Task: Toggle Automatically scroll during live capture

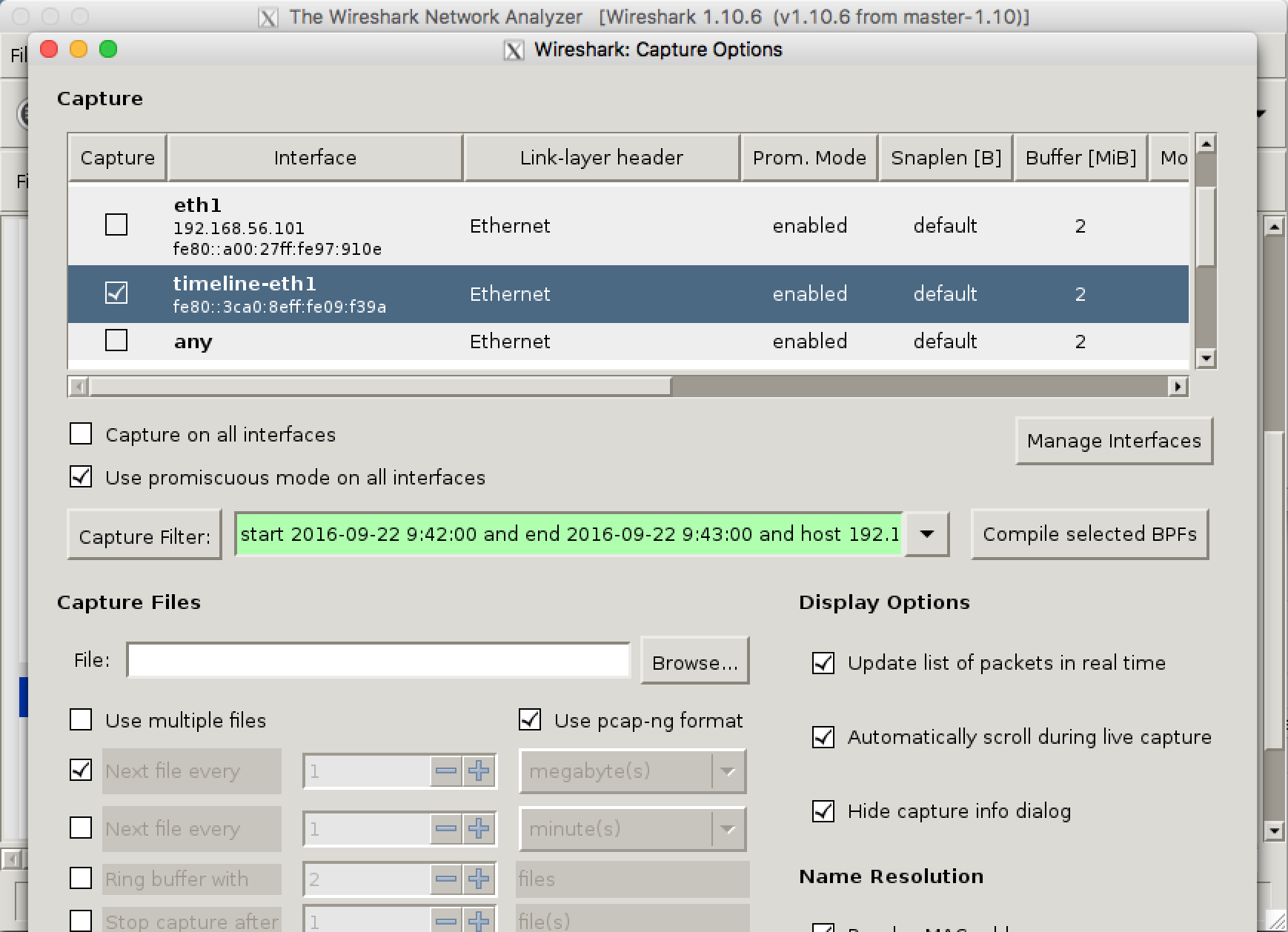Action: (823, 736)
